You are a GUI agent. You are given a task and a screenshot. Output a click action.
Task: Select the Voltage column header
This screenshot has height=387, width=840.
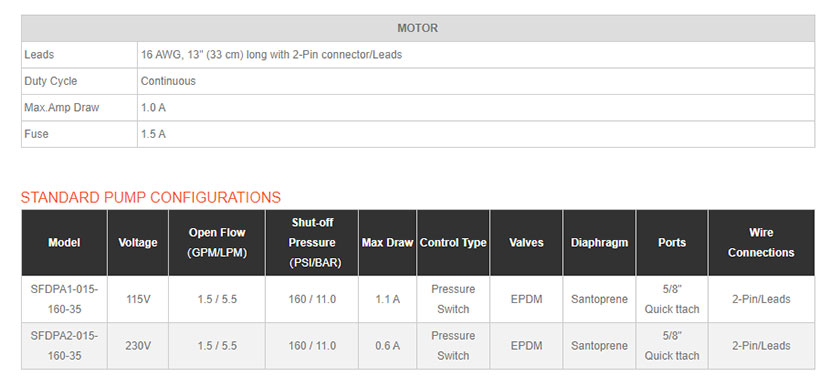click(x=138, y=243)
